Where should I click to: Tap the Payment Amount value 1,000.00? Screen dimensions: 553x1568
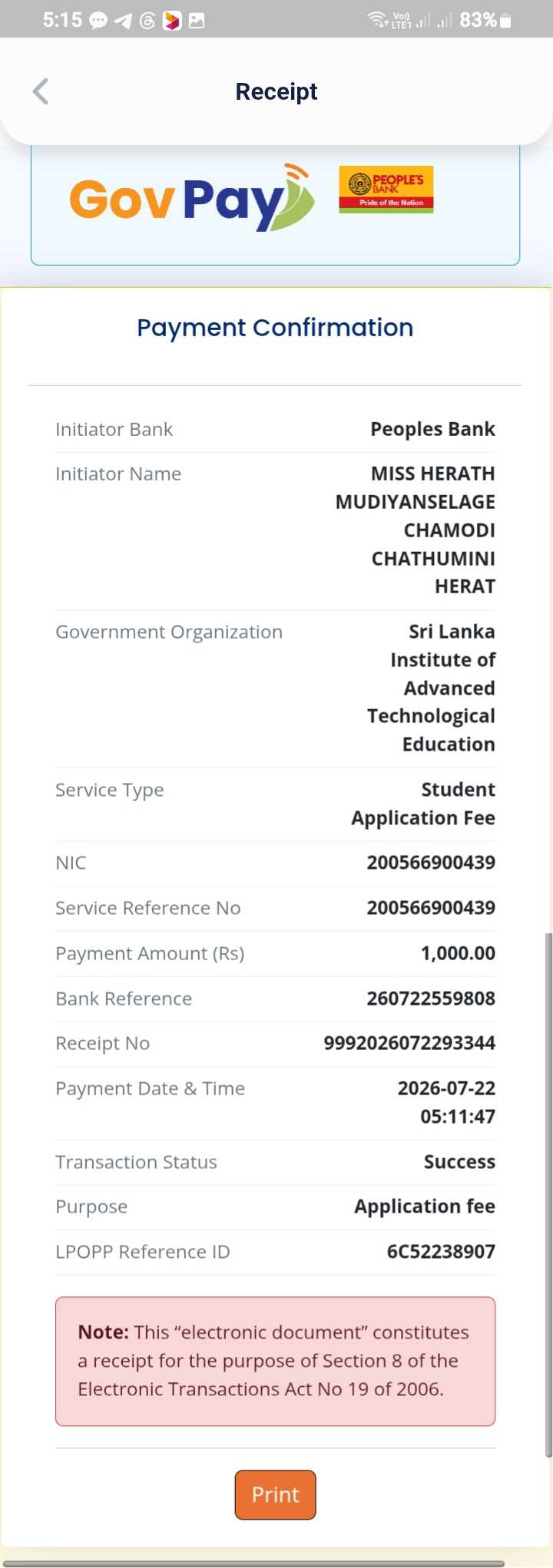(458, 953)
